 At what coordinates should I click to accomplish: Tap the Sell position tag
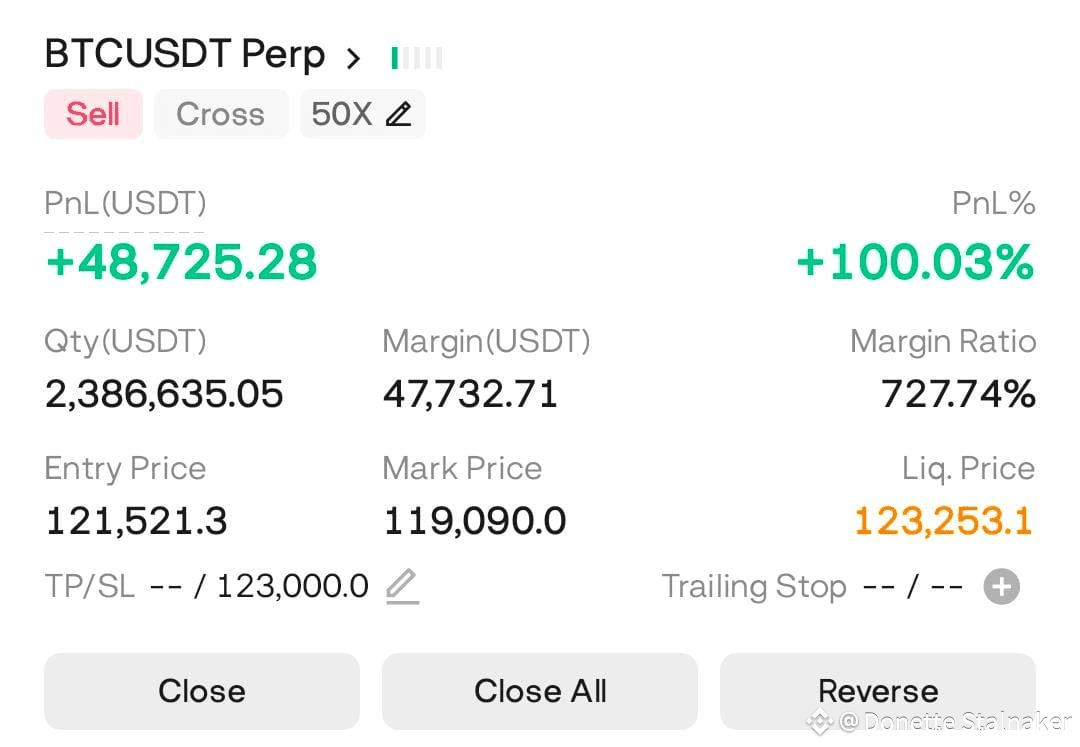93,114
